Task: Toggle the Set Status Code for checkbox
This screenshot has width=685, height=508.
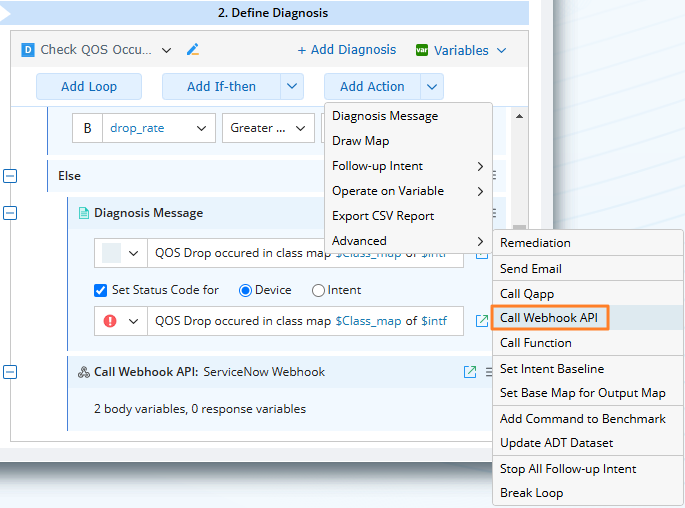Action: 100,290
